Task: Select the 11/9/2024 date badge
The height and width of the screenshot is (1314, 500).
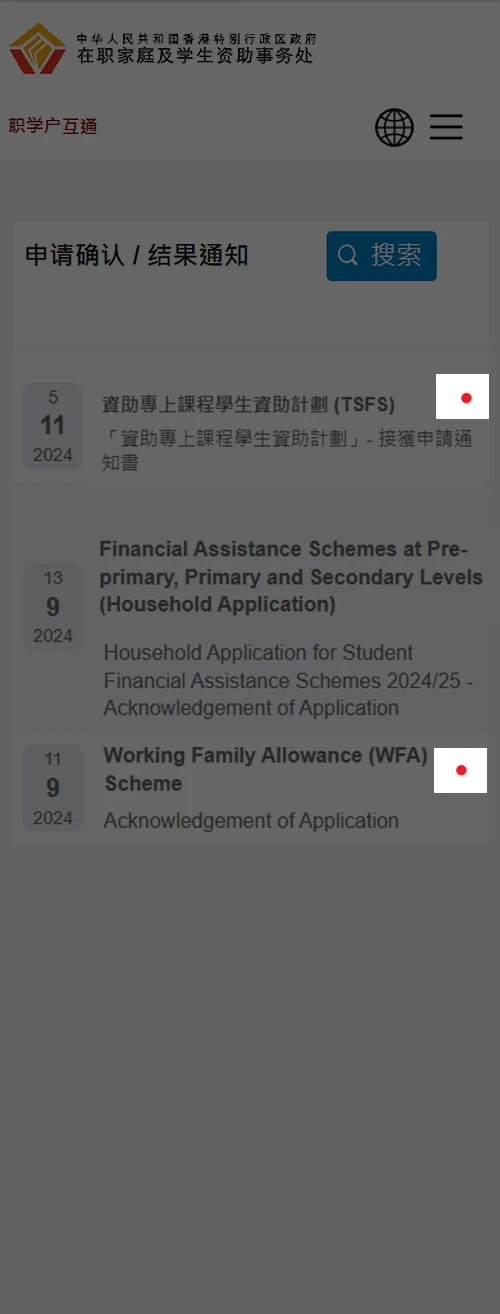Action: (x=53, y=788)
